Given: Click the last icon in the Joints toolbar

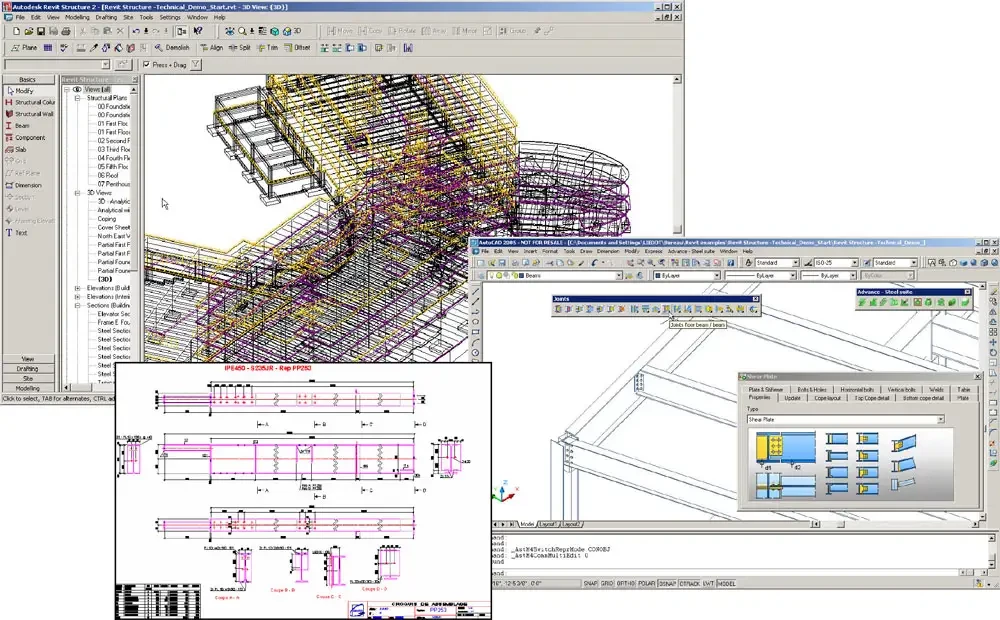Looking at the screenshot, I should tap(754, 309).
